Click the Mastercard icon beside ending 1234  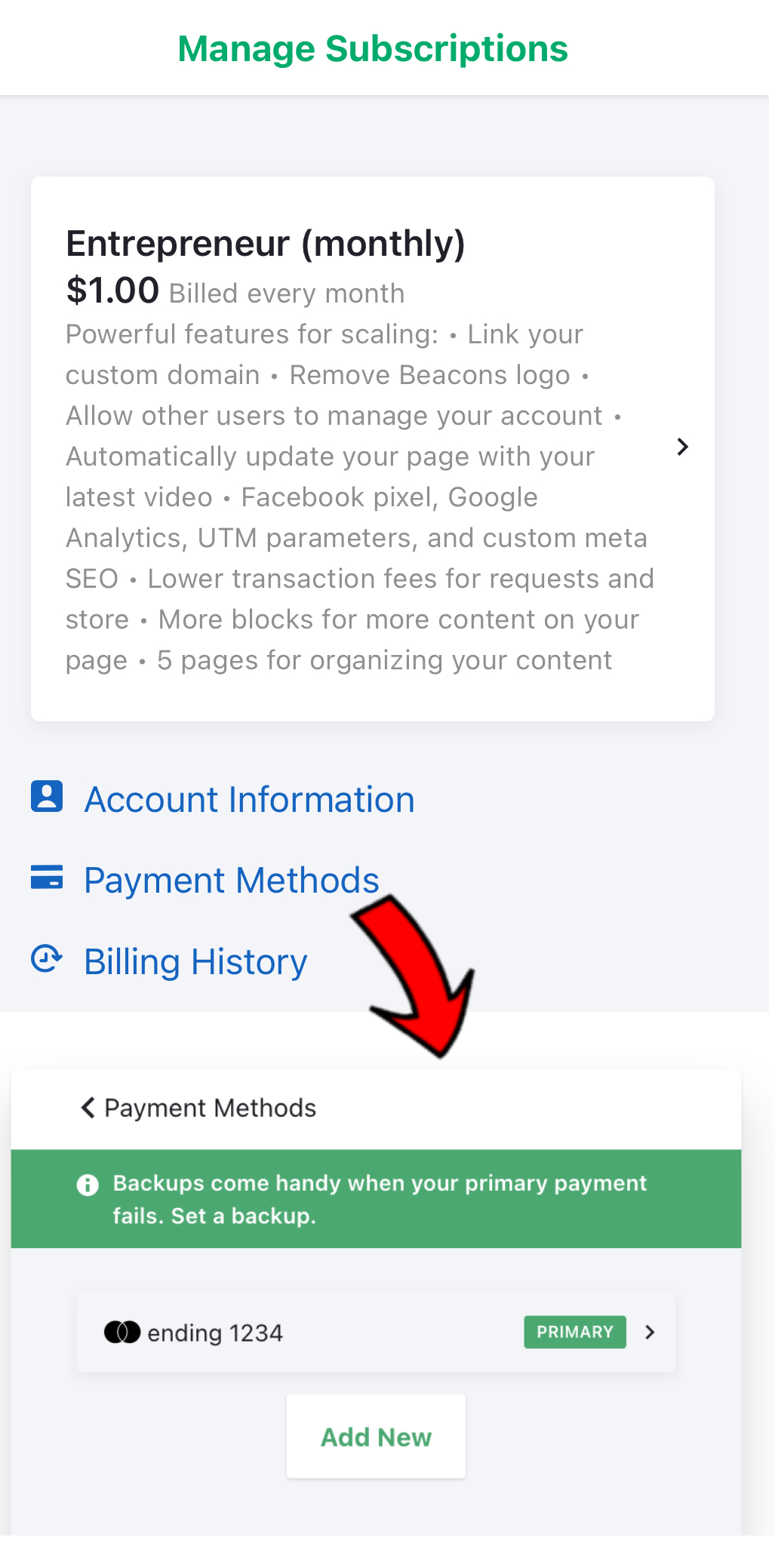point(122,1332)
